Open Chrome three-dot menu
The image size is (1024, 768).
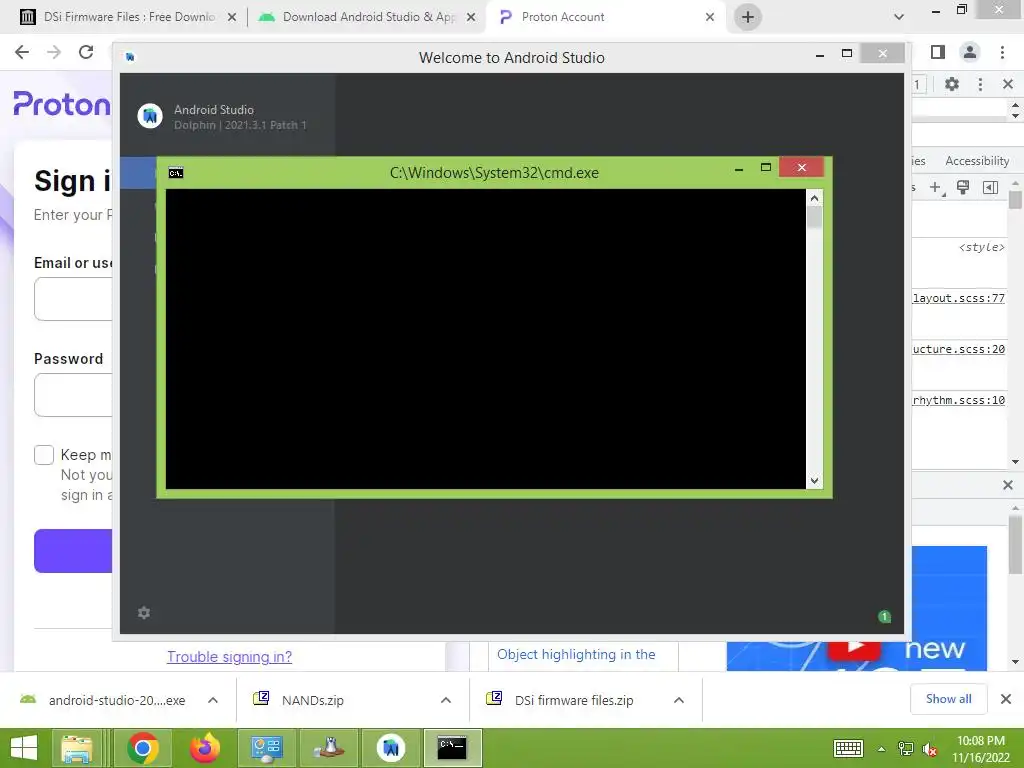(x=1002, y=52)
